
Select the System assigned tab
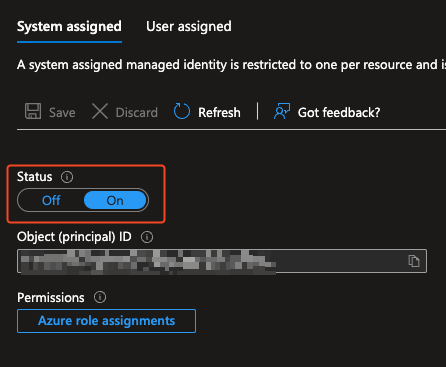pos(69,26)
